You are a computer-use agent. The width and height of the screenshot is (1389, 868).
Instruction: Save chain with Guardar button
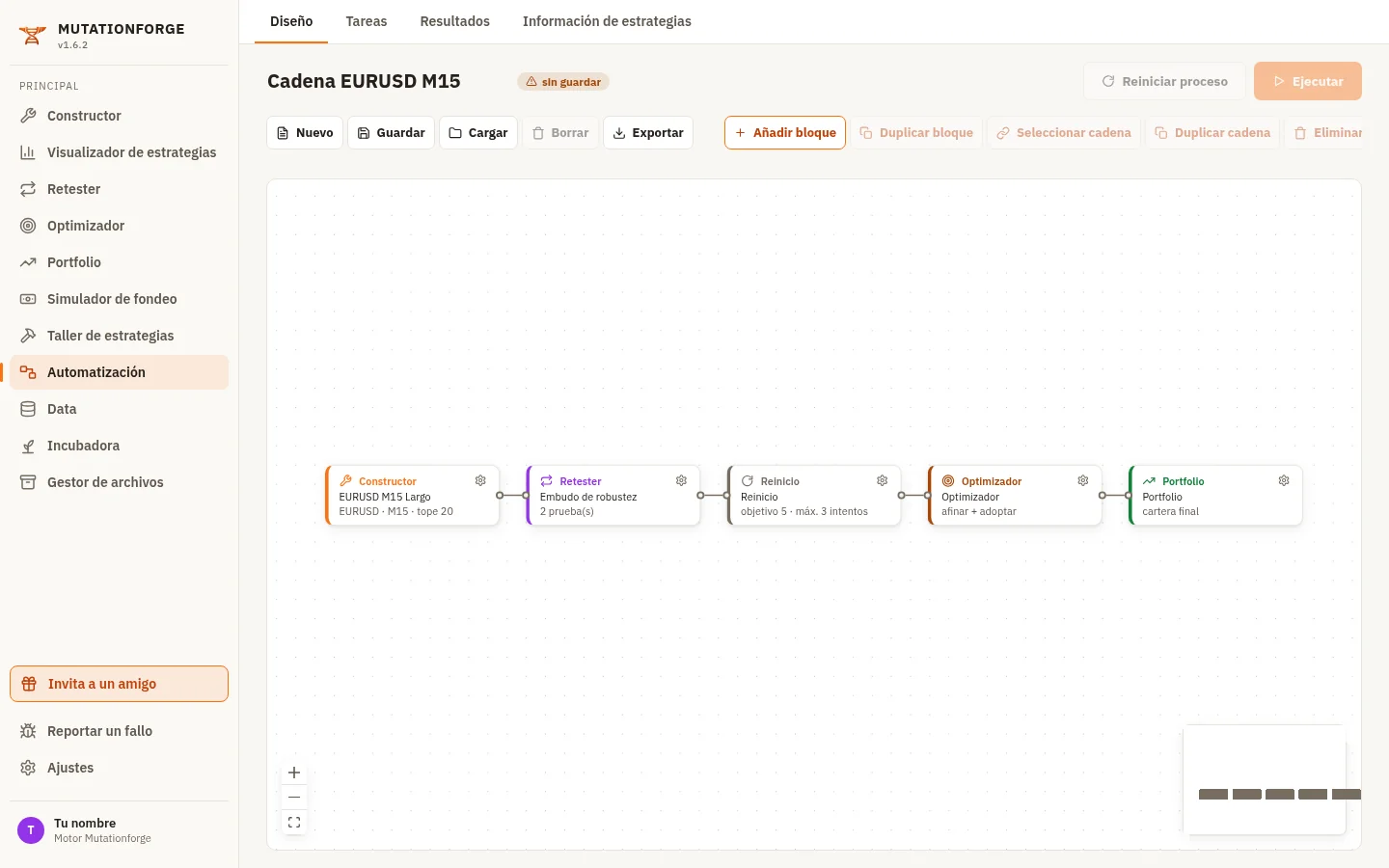pos(391,133)
